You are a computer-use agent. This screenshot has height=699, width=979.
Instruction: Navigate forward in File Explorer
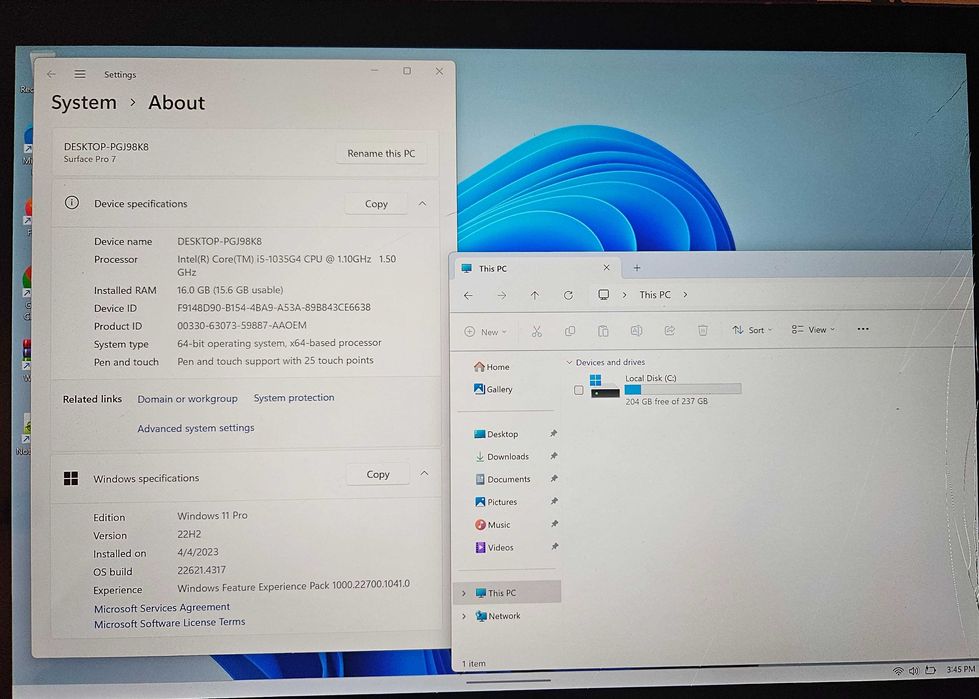click(x=502, y=295)
